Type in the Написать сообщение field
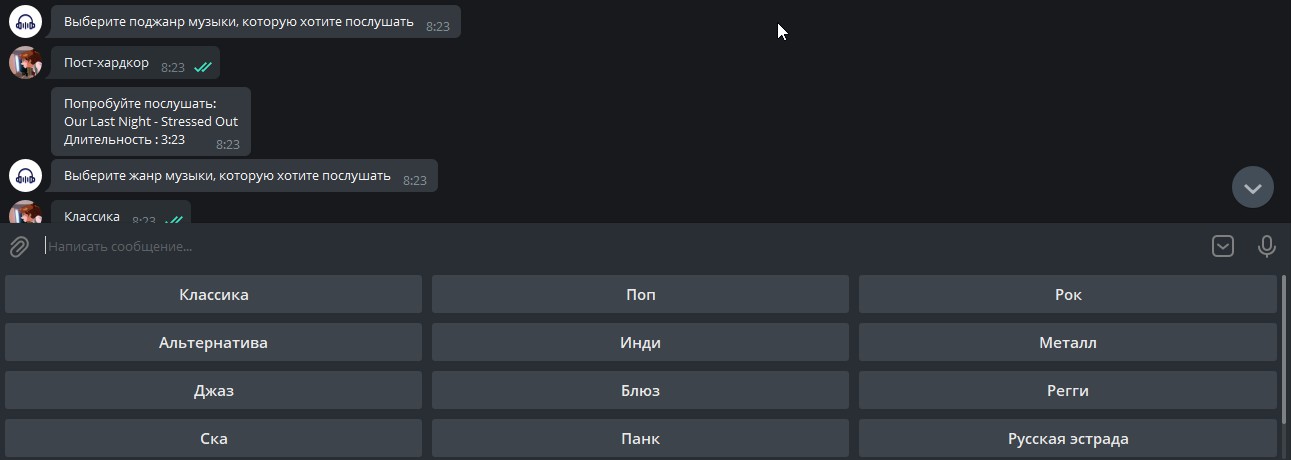Viewport: 1291px width, 460px height. click(x=600, y=246)
